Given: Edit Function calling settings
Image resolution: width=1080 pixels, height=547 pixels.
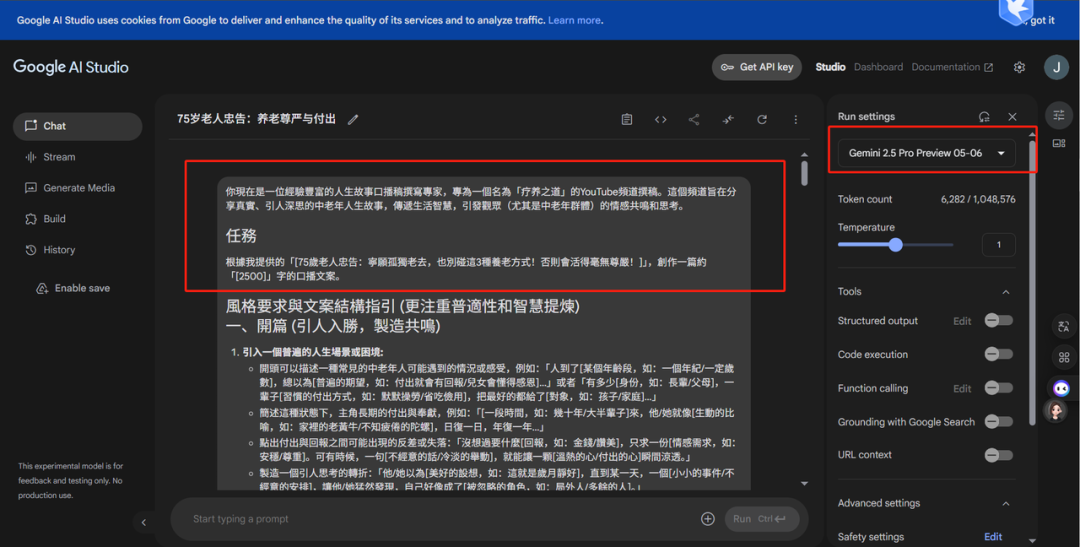Looking at the screenshot, I should 962,389.
